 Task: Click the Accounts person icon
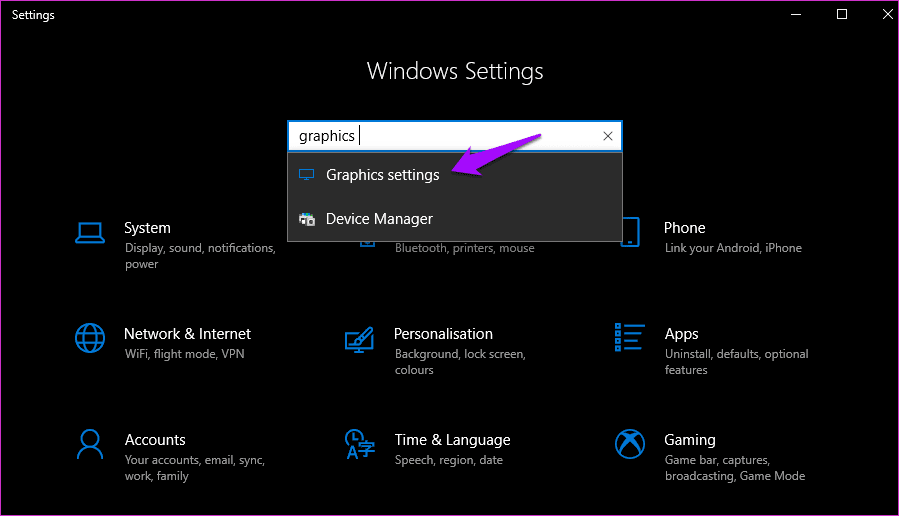click(90, 444)
